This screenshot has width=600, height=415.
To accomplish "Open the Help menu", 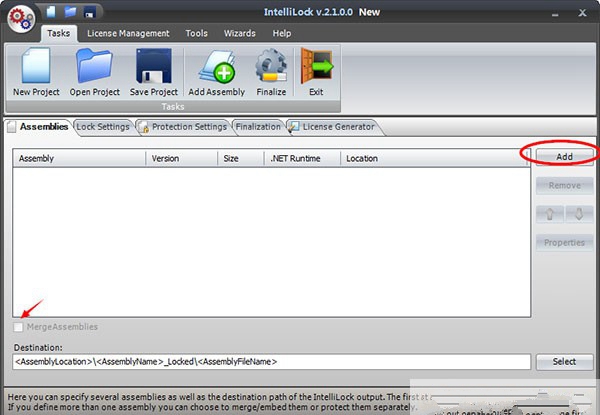I will point(282,34).
